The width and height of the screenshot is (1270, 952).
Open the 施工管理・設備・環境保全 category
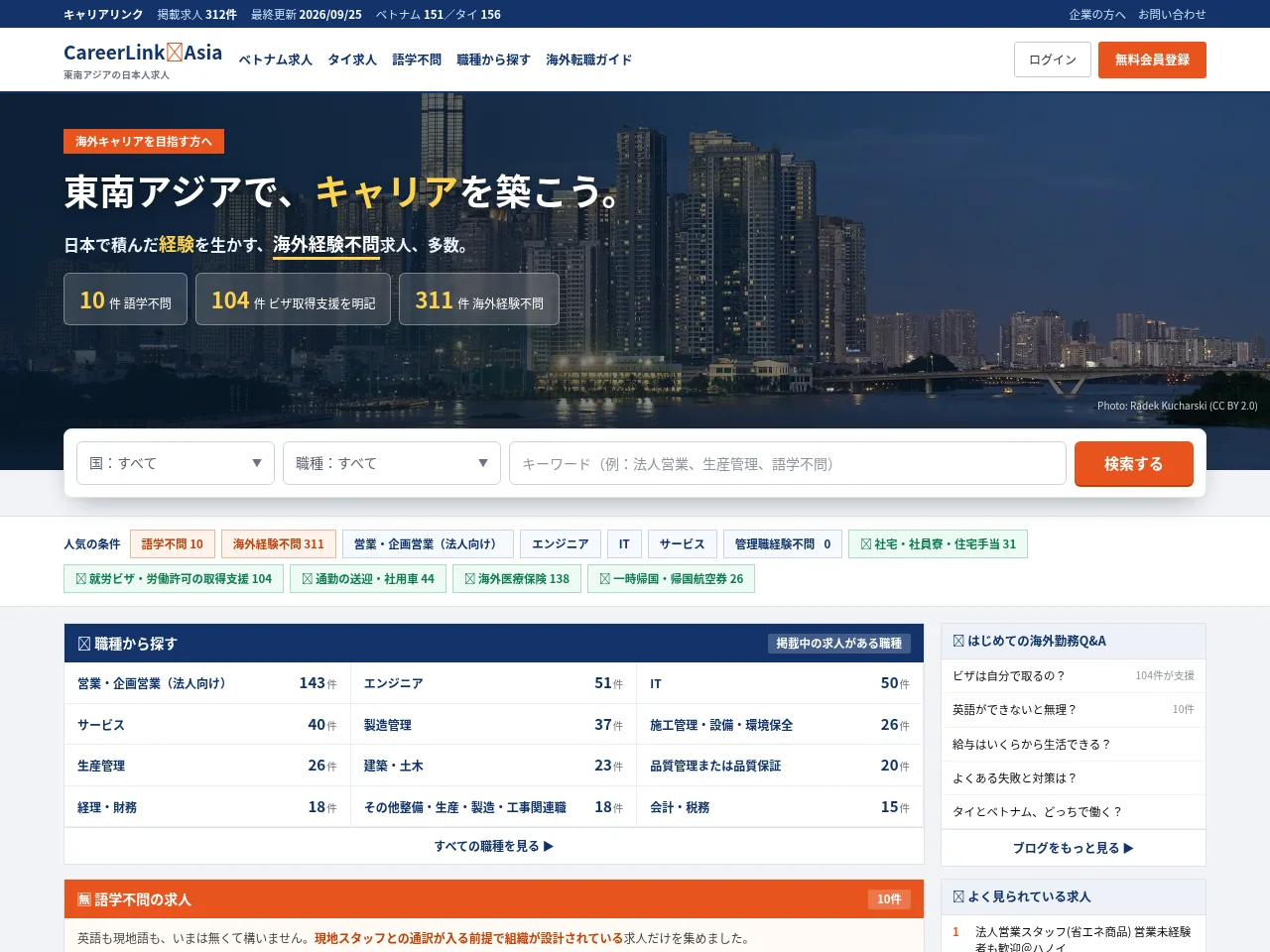[780, 725]
